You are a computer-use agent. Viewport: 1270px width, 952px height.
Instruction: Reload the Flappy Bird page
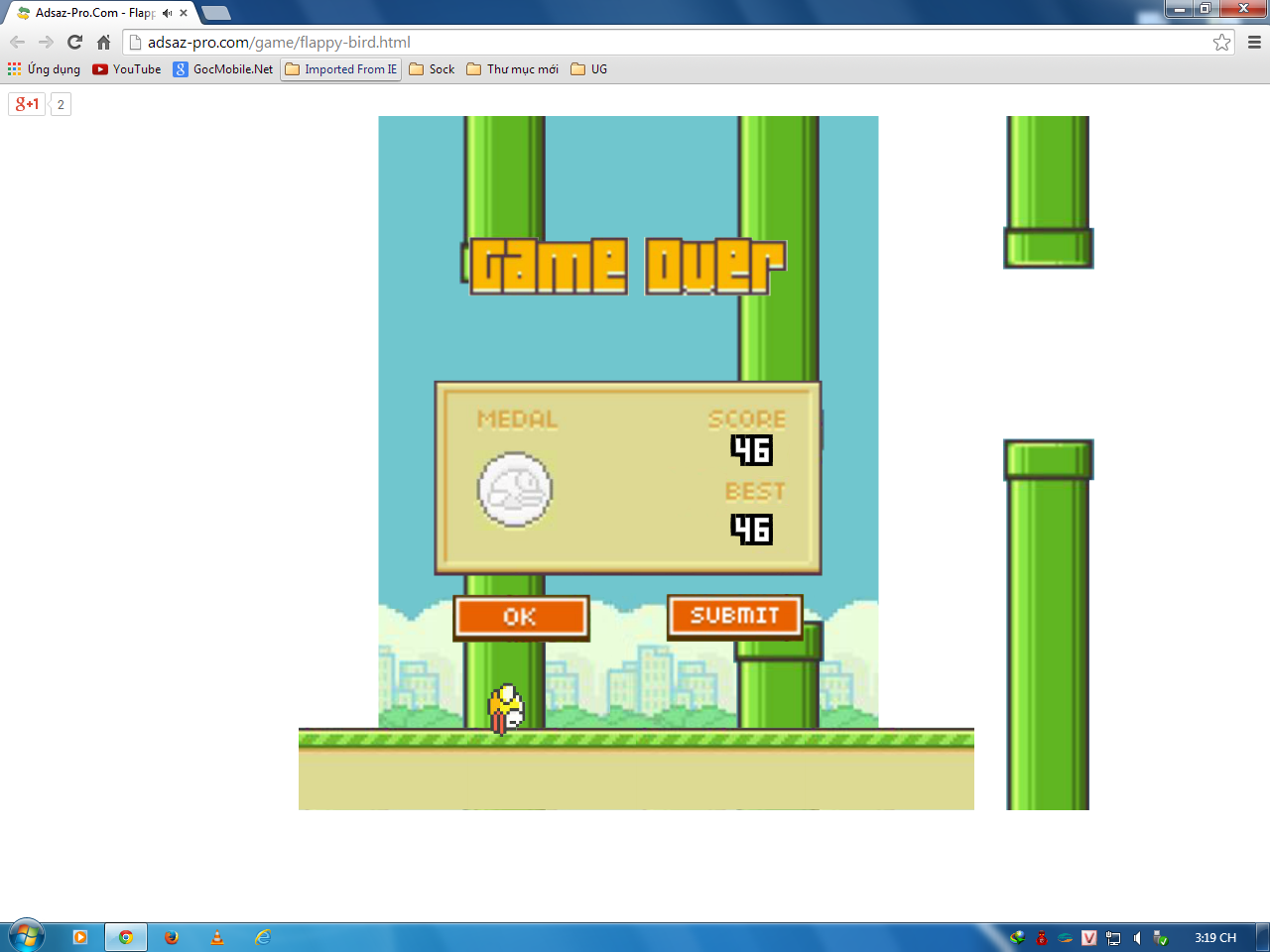point(74,42)
